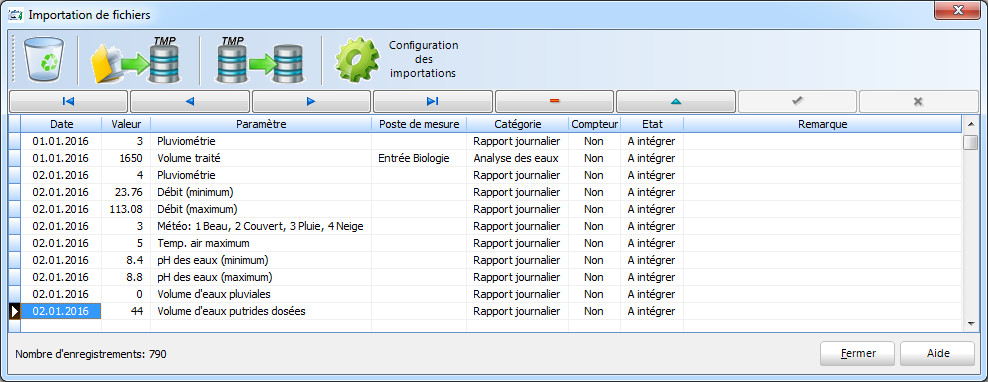Click the record count status text
The image size is (988, 382).
[91, 355]
